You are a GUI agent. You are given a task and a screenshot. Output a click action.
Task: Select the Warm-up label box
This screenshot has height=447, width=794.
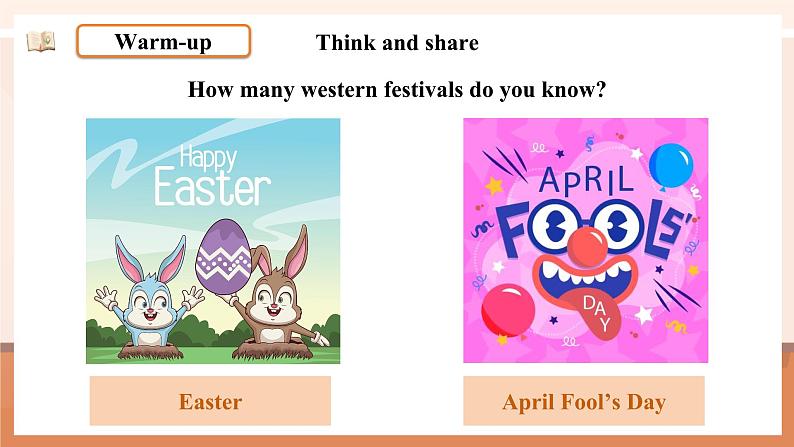click(164, 41)
